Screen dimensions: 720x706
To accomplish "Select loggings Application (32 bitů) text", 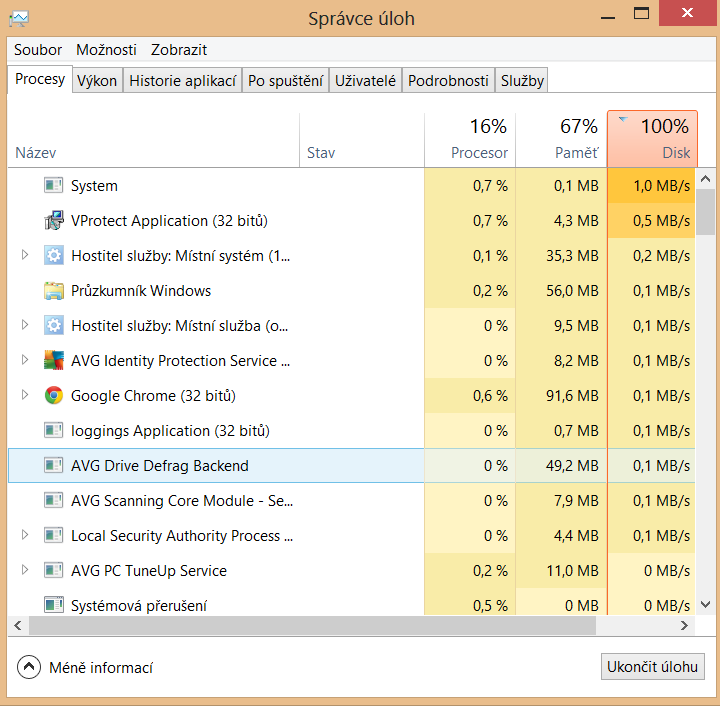I will coord(170,431).
